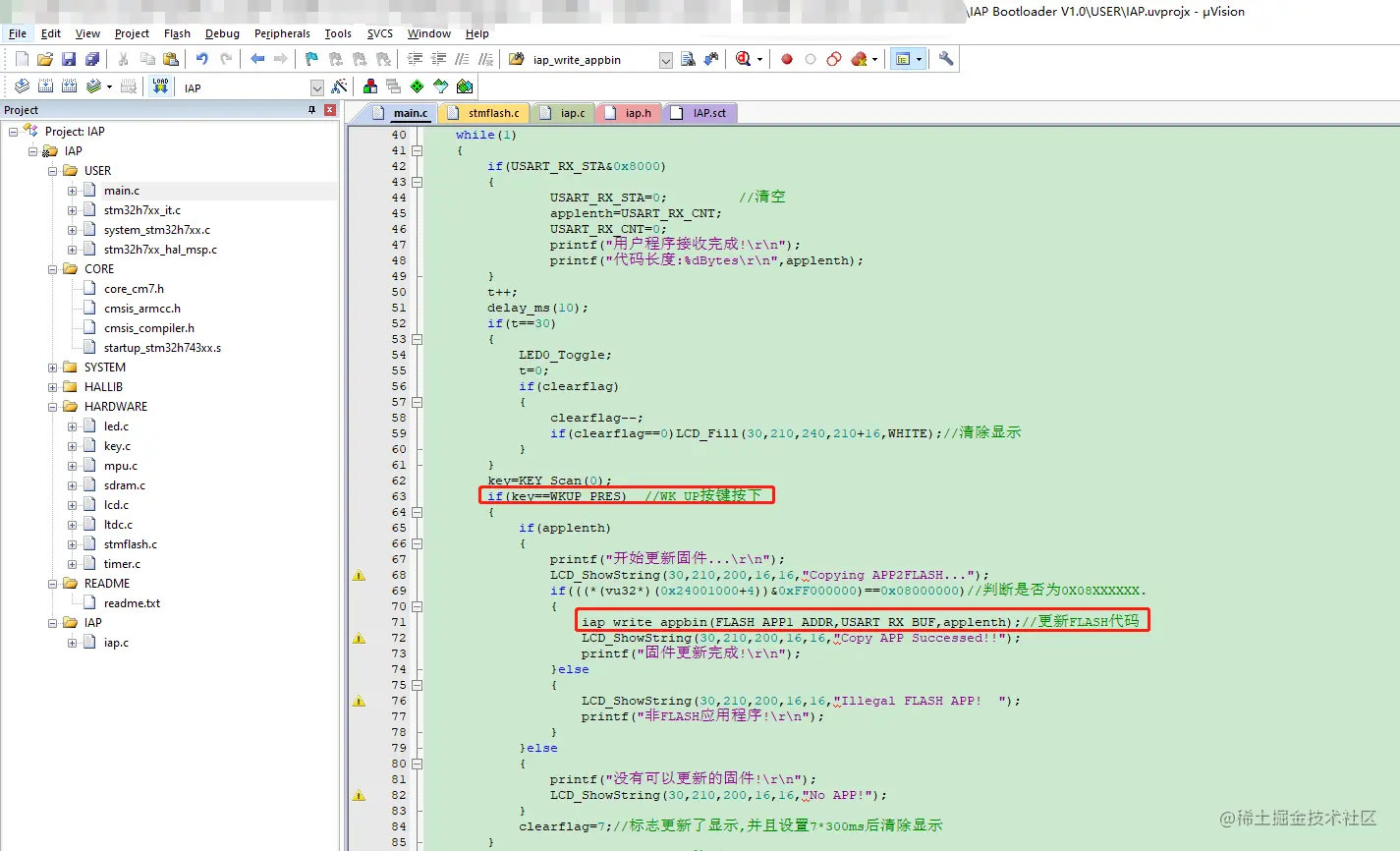Click the green Manage Run-Time Environment icon

tap(418, 86)
